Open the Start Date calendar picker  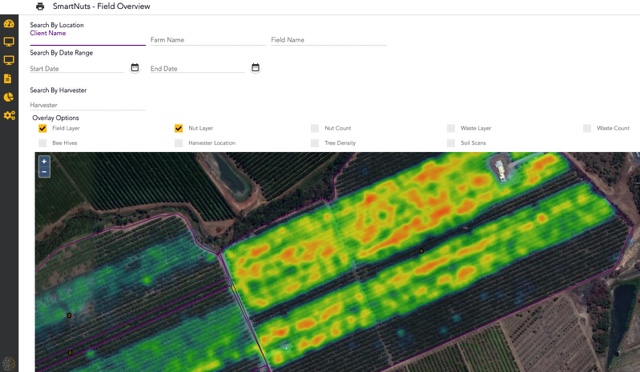coord(135,67)
